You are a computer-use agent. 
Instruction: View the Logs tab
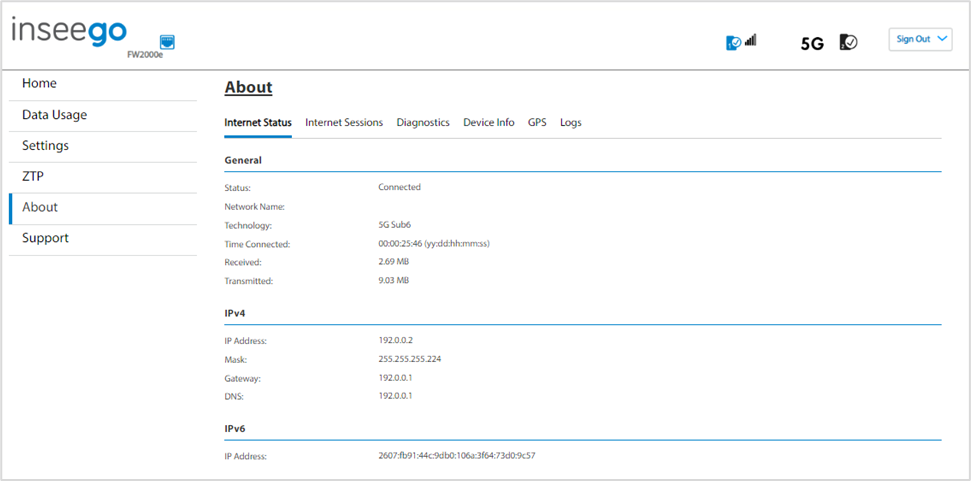571,123
